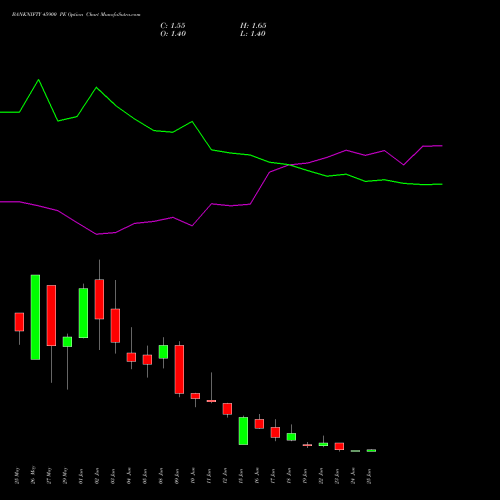Click where green and purple lines cross
This screenshot has height=500, width=500.
pyautogui.click(x=289, y=165)
